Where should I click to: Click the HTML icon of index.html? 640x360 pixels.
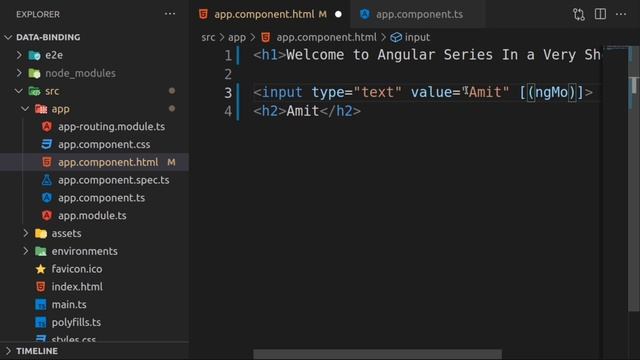(40, 287)
